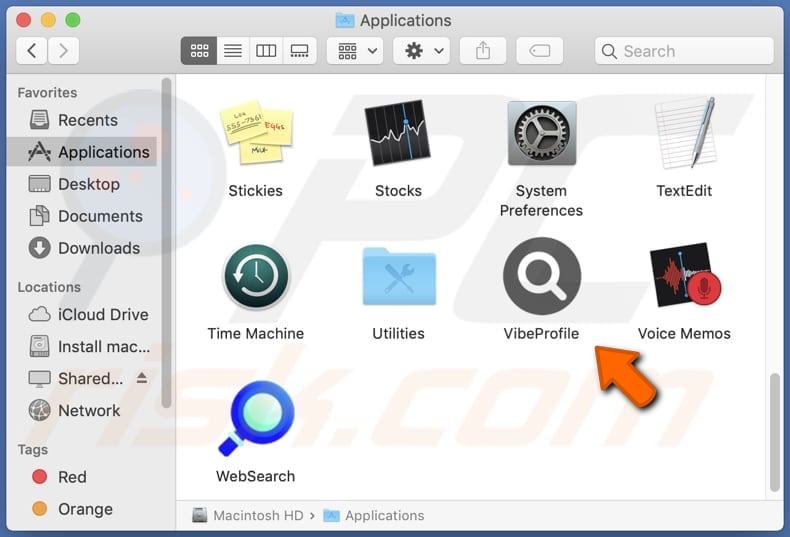
Task: Select the WebSearch app icon
Action: (x=256, y=418)
